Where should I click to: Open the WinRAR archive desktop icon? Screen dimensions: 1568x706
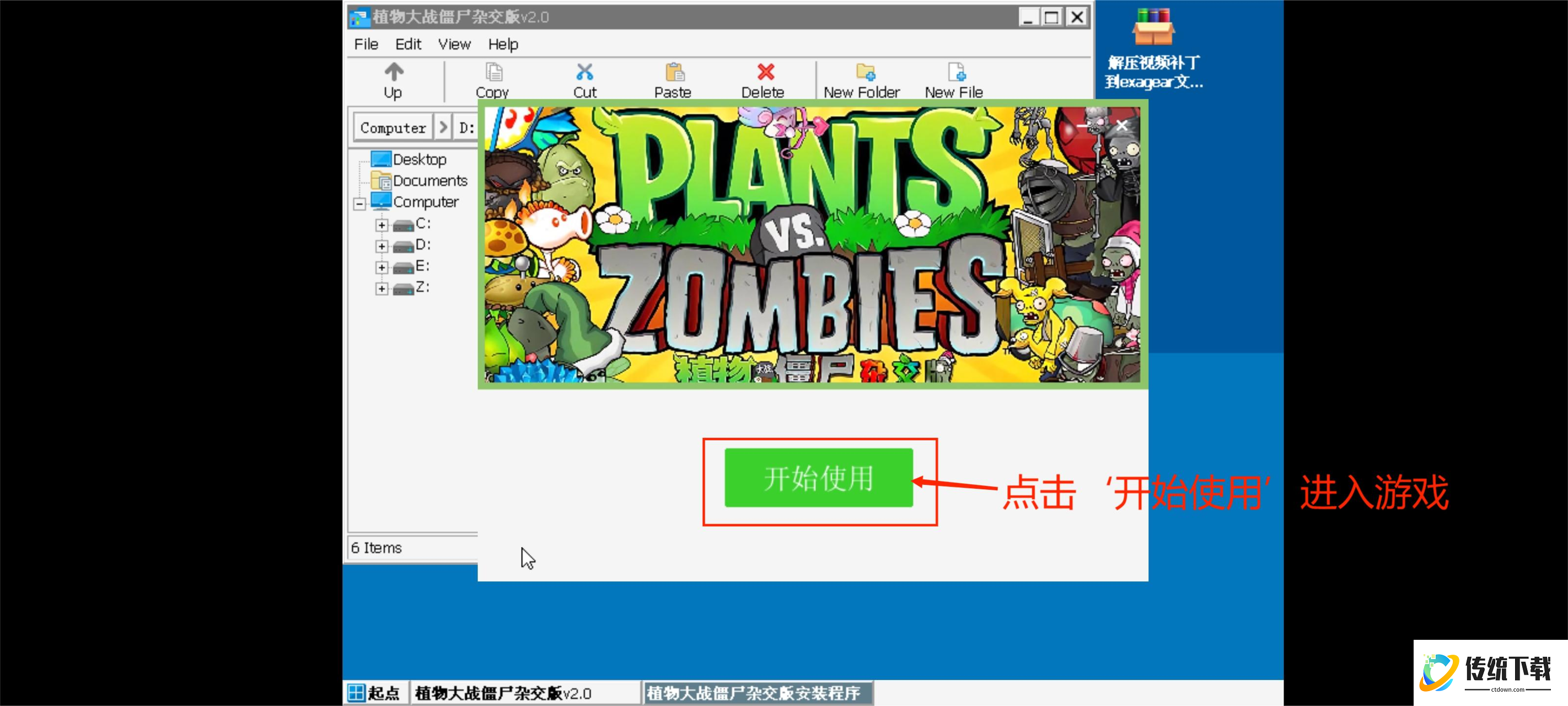(x=1152, y=28)
